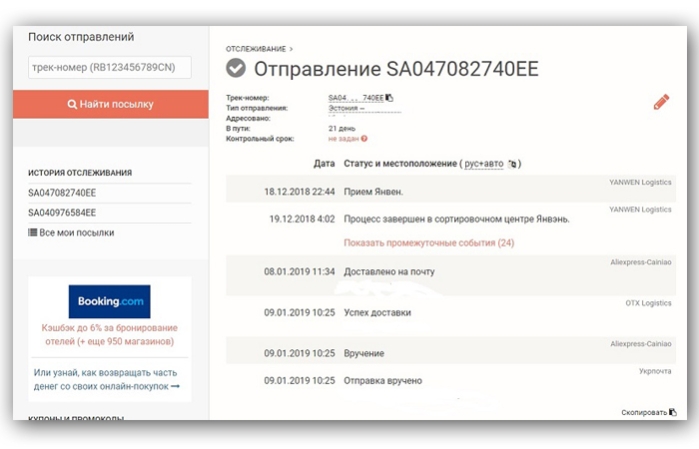This screenshot has height=449, width=699.
Task: Open the рус+авто language dropdown
Action: [484, 164]
